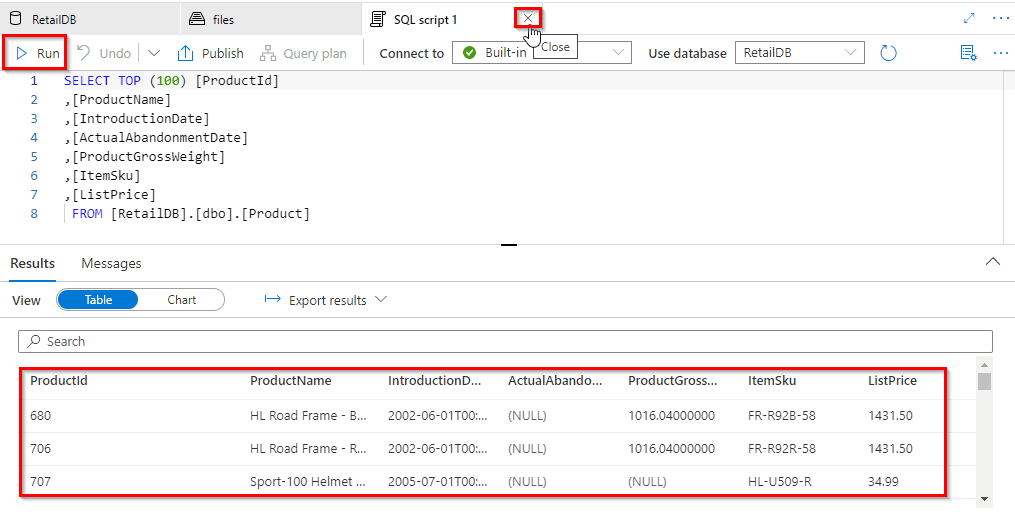Click the Undo button
This screenshot has height=521, width=1015.
[x=104, y=53]
